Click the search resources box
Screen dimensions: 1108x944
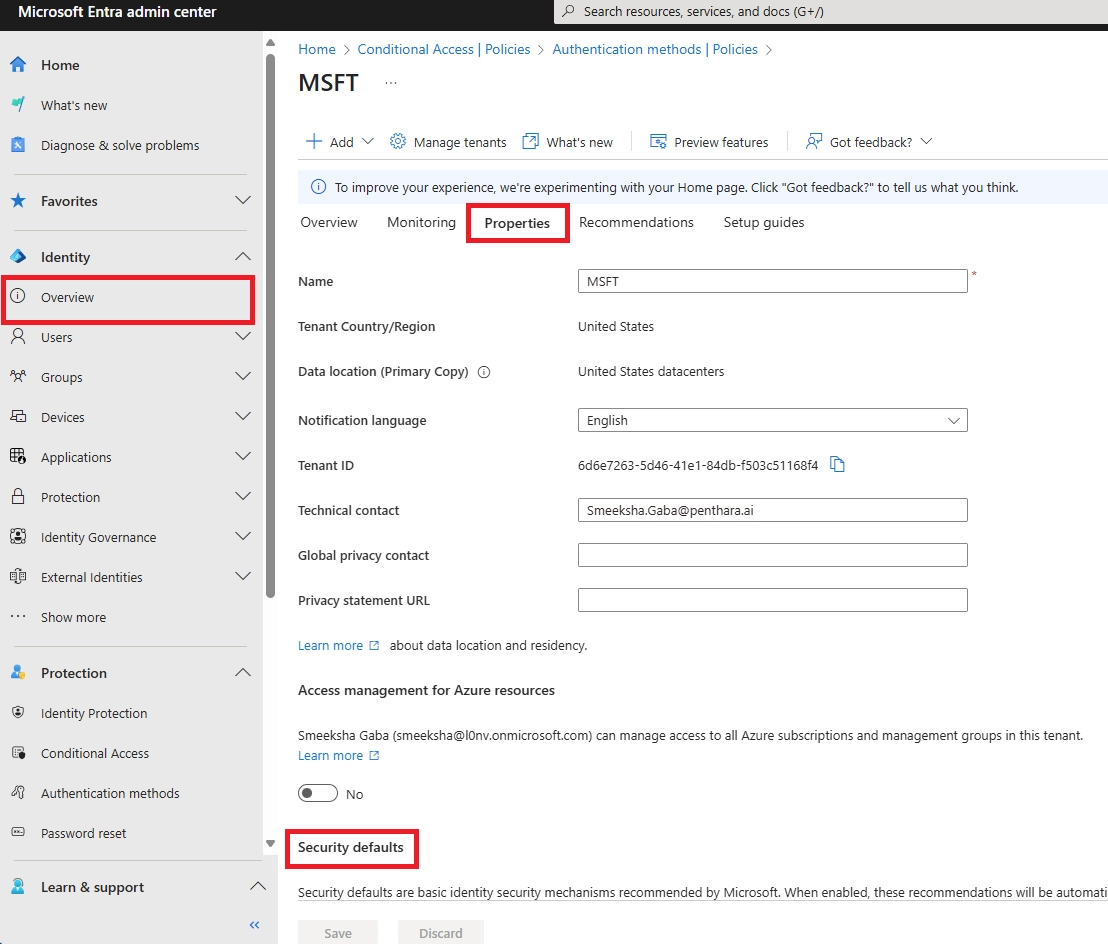[x=831, y=11]
